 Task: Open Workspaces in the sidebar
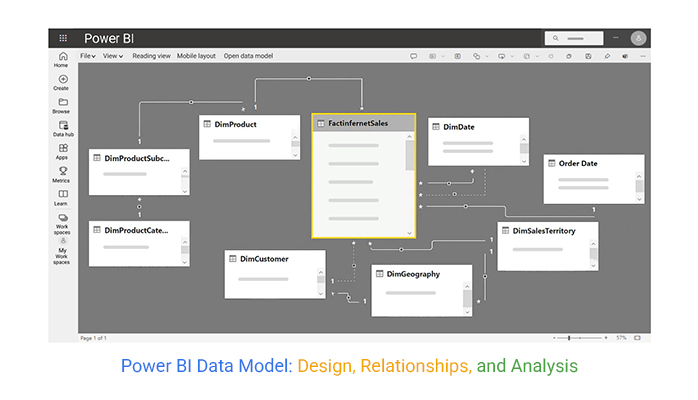[62, 225]
